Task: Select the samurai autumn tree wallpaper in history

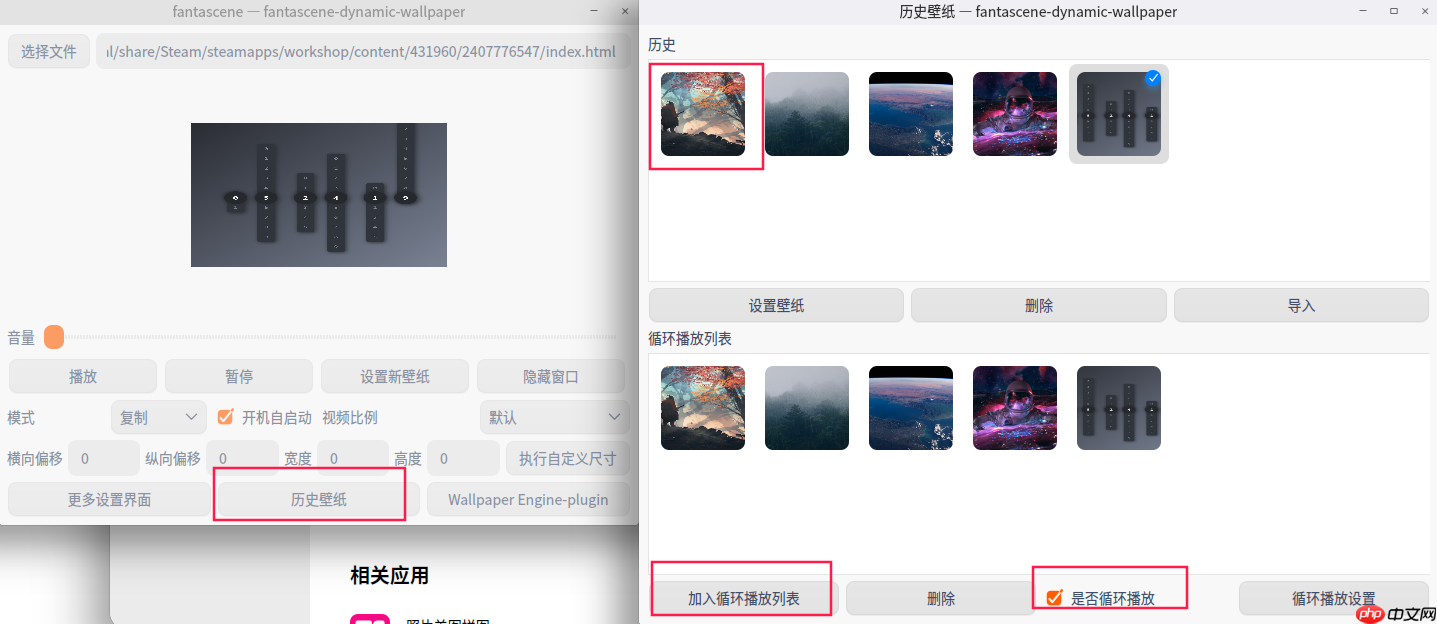Action: 703,114
